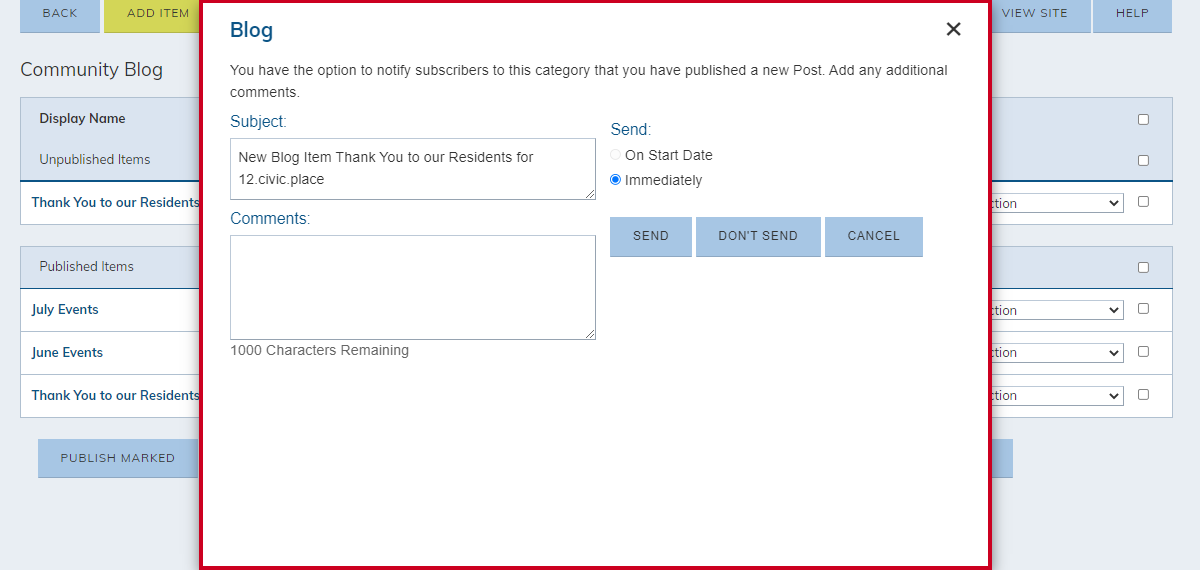Close the Blog dialog with the X
Viewport: 1200px width, 570px height.
pyautogui.click(x=953, y=29)
